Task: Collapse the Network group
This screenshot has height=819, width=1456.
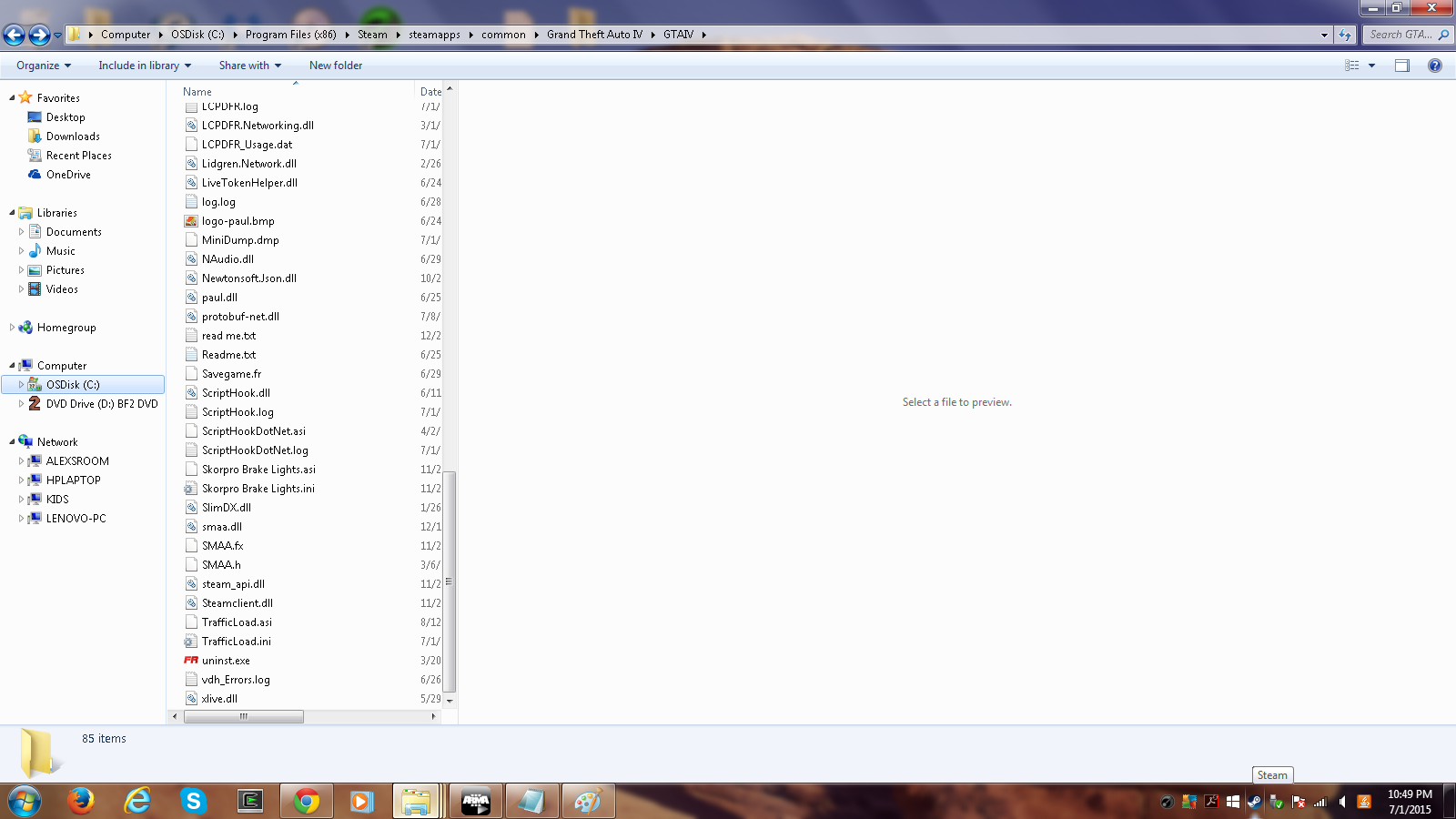Action: (x=12, y=442)
